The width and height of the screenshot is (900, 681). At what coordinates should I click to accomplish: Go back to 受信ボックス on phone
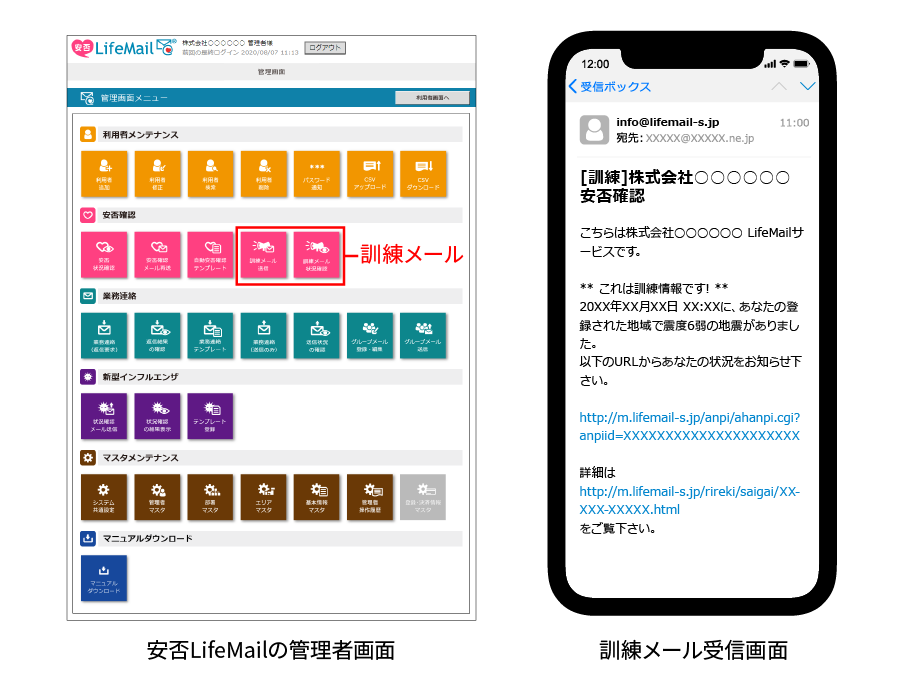point(610,87)
